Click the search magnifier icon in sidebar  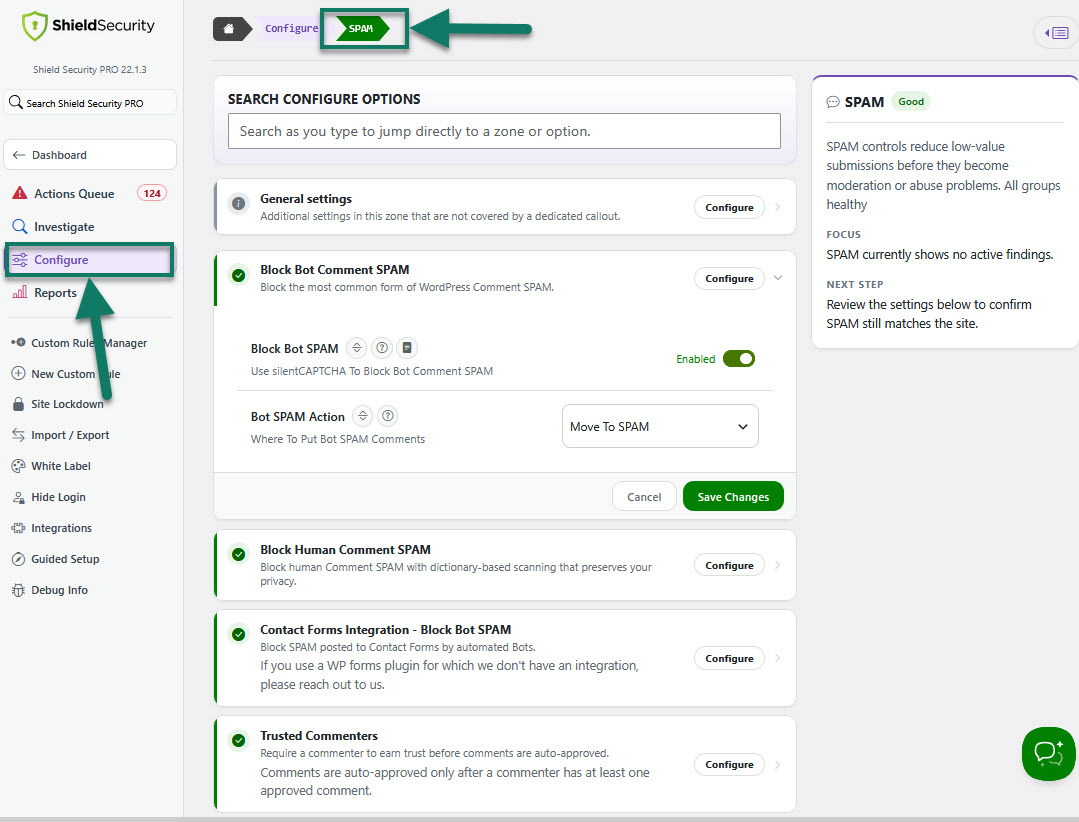coord(15,102)
